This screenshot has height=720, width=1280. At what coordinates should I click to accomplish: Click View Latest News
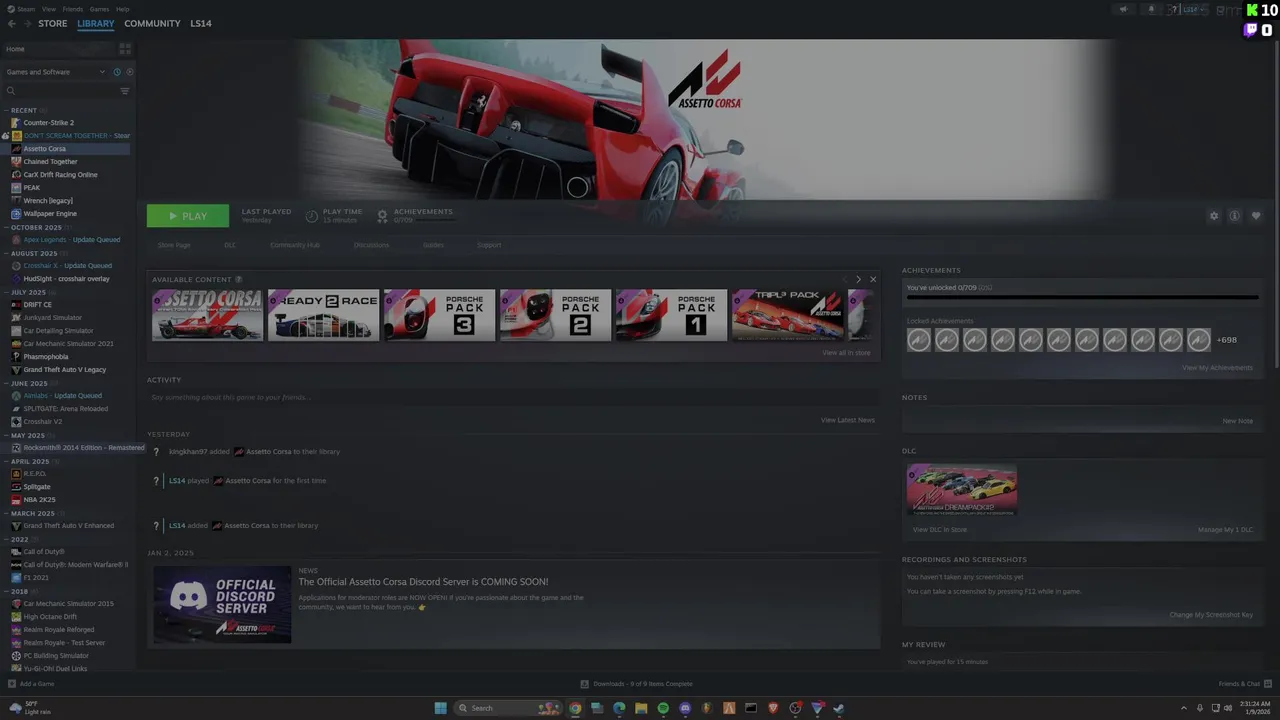coord(848,420)
